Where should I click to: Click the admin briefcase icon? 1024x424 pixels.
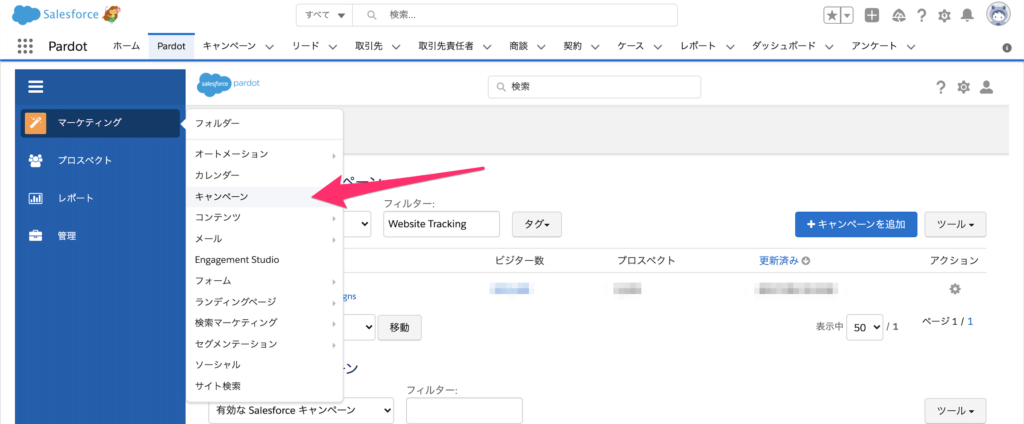(x=35, y=236)
